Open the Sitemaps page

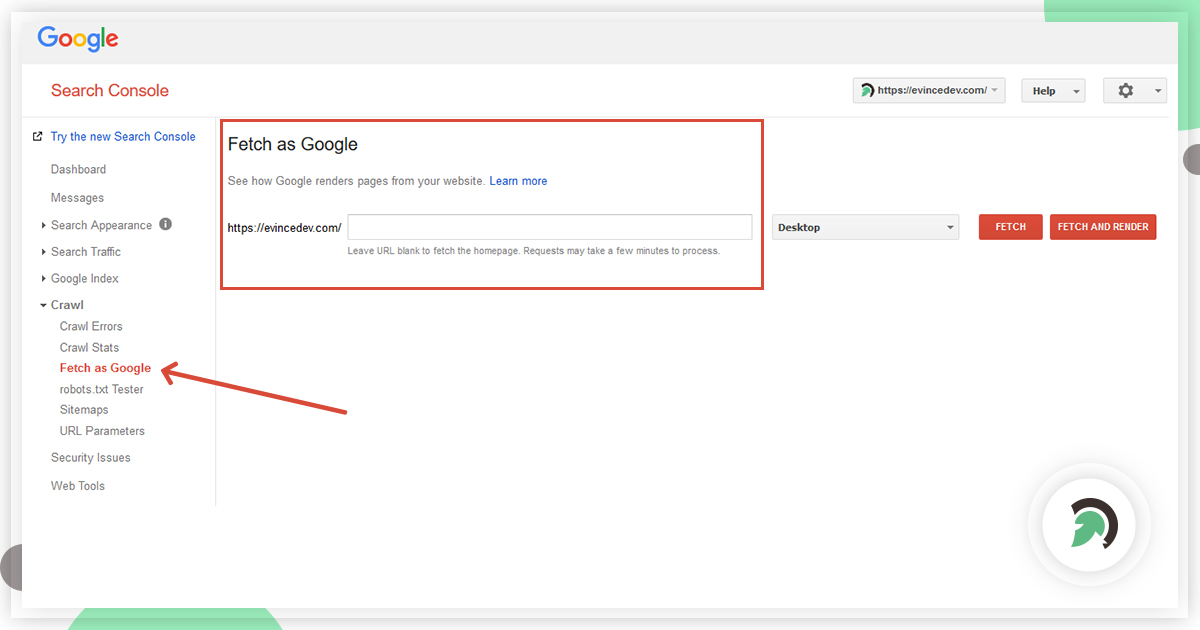pos(84,409)
